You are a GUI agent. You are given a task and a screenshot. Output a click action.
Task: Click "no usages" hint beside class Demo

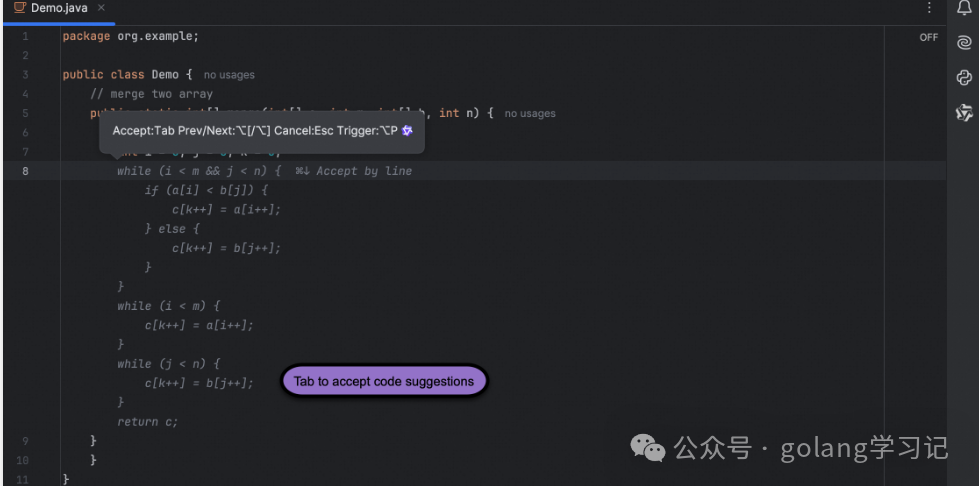coord(229,75)
